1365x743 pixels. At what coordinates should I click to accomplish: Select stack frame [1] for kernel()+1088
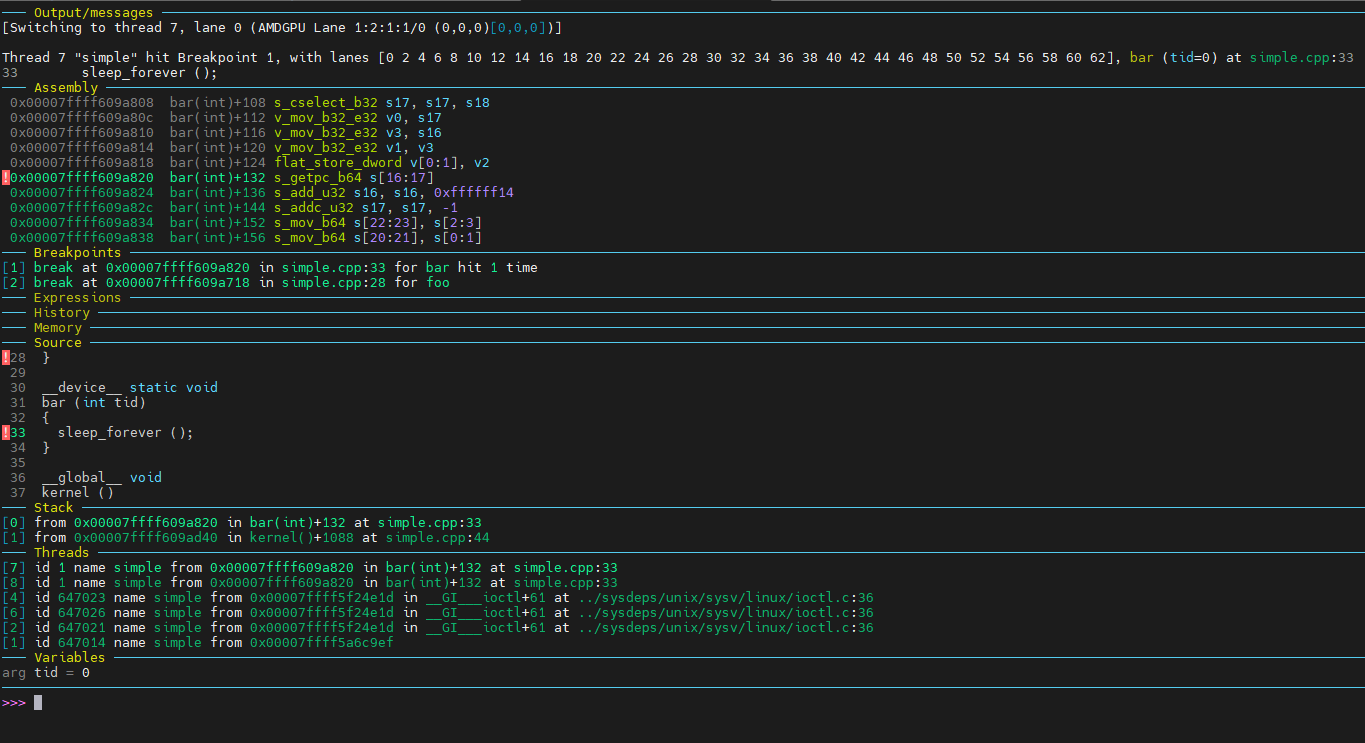pyautogui.click(x=13, y=538)
